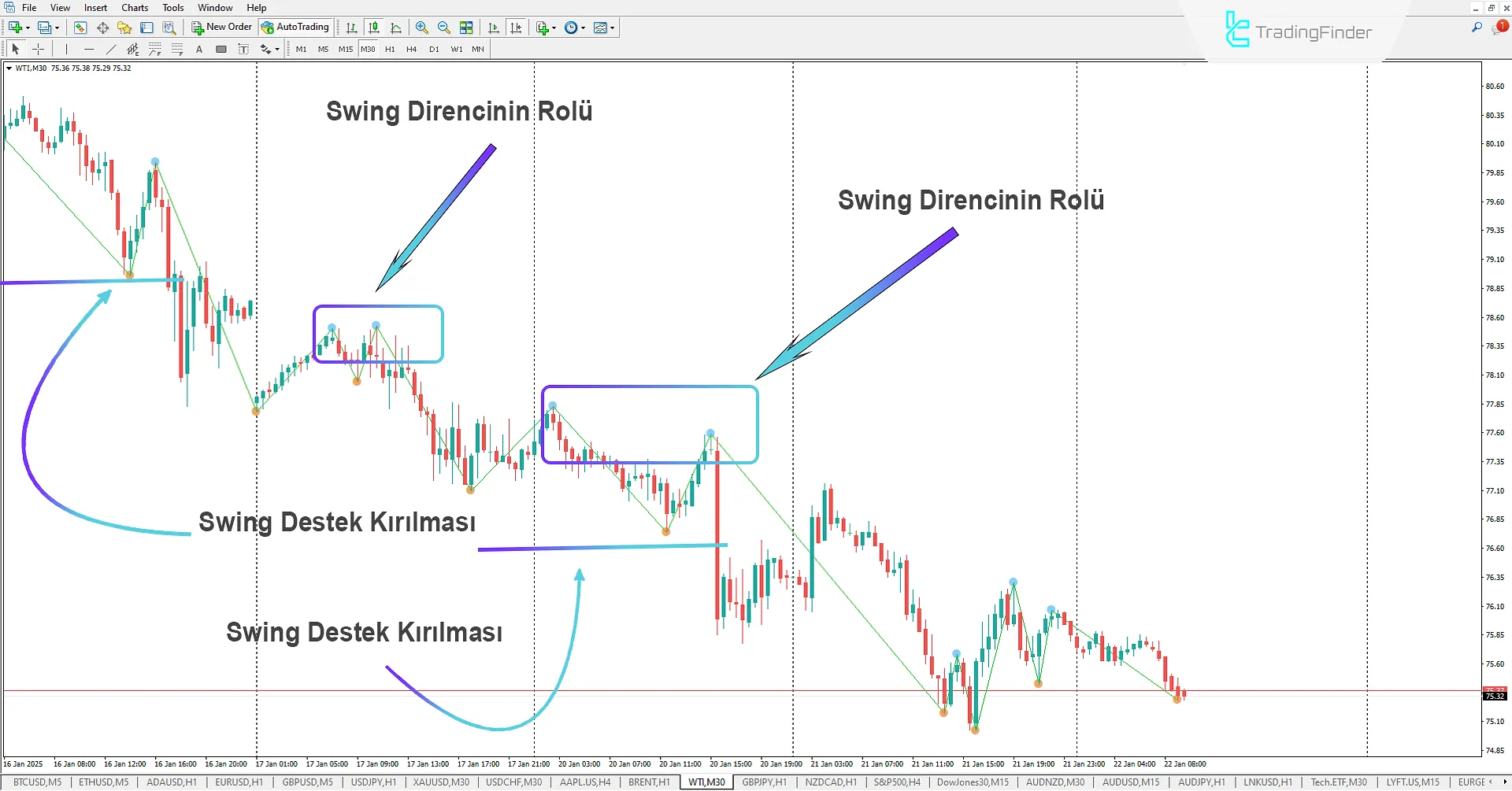Select the H4 timeframe
Image resolution: width=1512 pixels, height=791 pixels.
tap(411, 49)
